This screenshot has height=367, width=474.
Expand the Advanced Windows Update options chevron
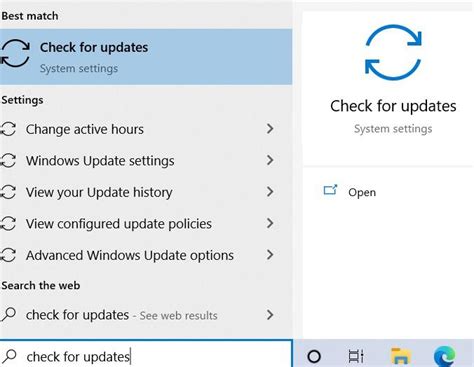270,255
